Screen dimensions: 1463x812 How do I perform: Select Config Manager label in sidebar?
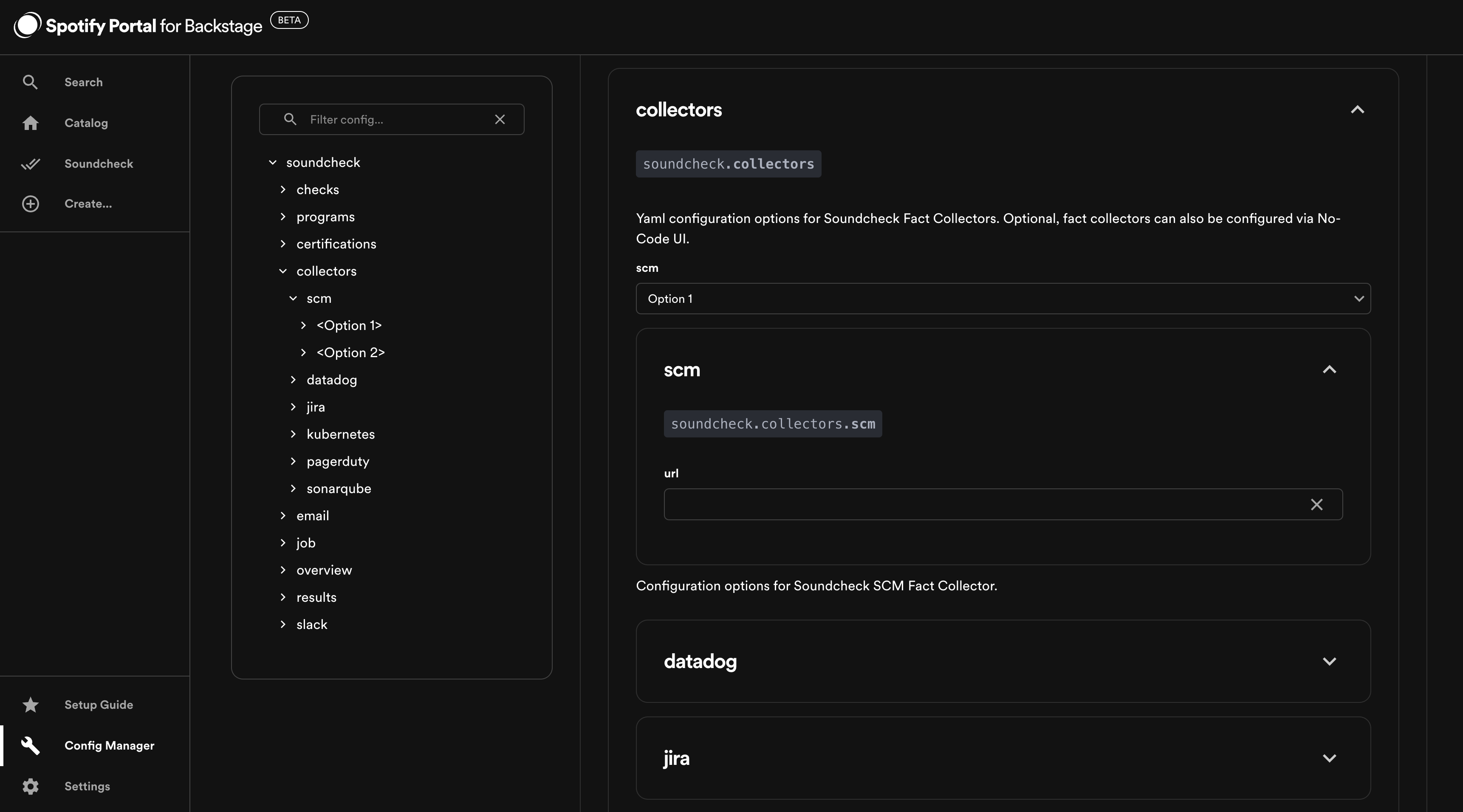coord(109,746)
